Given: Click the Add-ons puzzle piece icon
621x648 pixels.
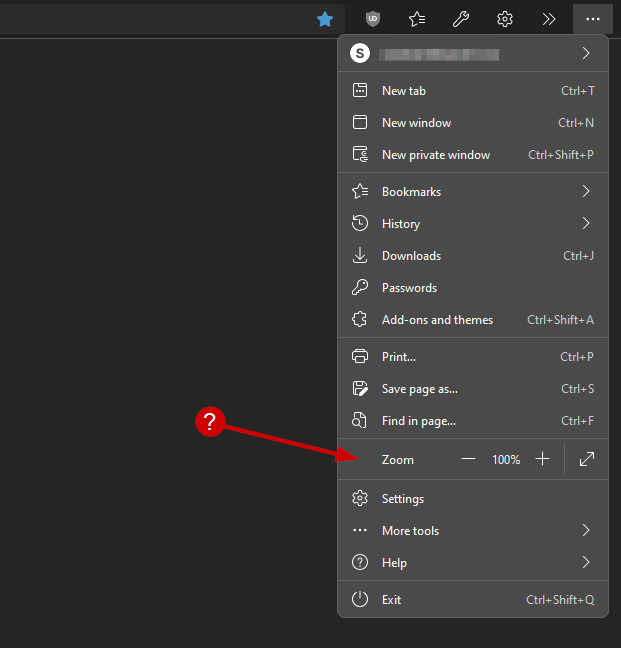Looking at the screenshot, I should pos(360,319).
